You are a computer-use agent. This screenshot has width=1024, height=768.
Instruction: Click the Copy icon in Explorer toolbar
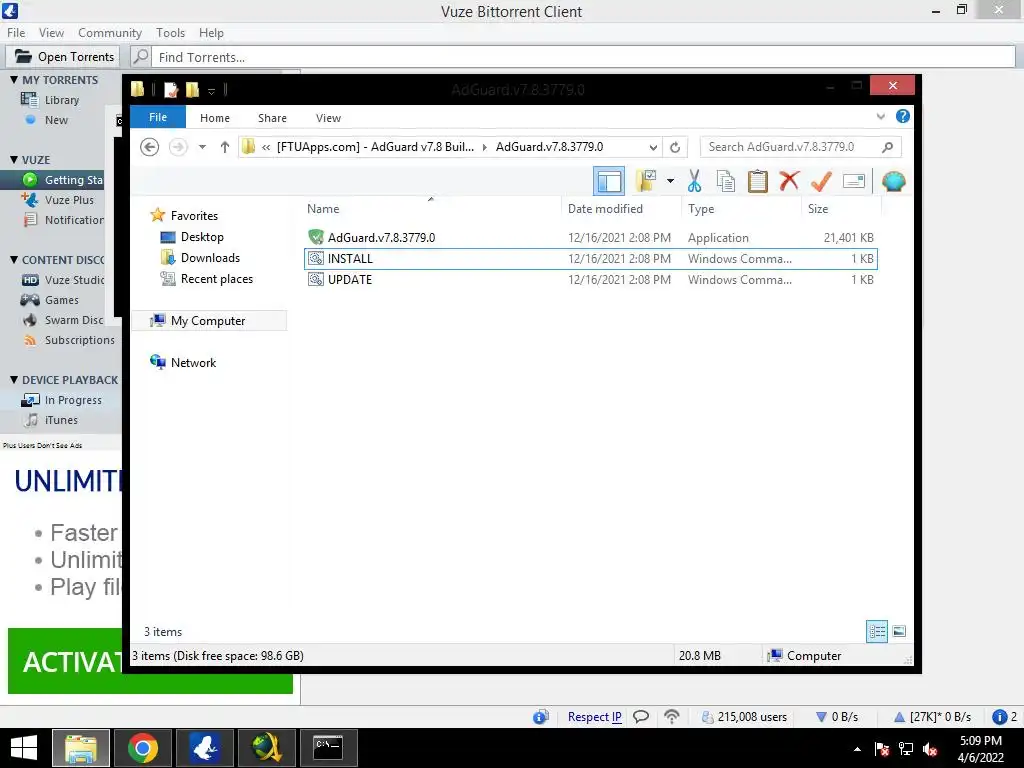[x=726, y=181]
